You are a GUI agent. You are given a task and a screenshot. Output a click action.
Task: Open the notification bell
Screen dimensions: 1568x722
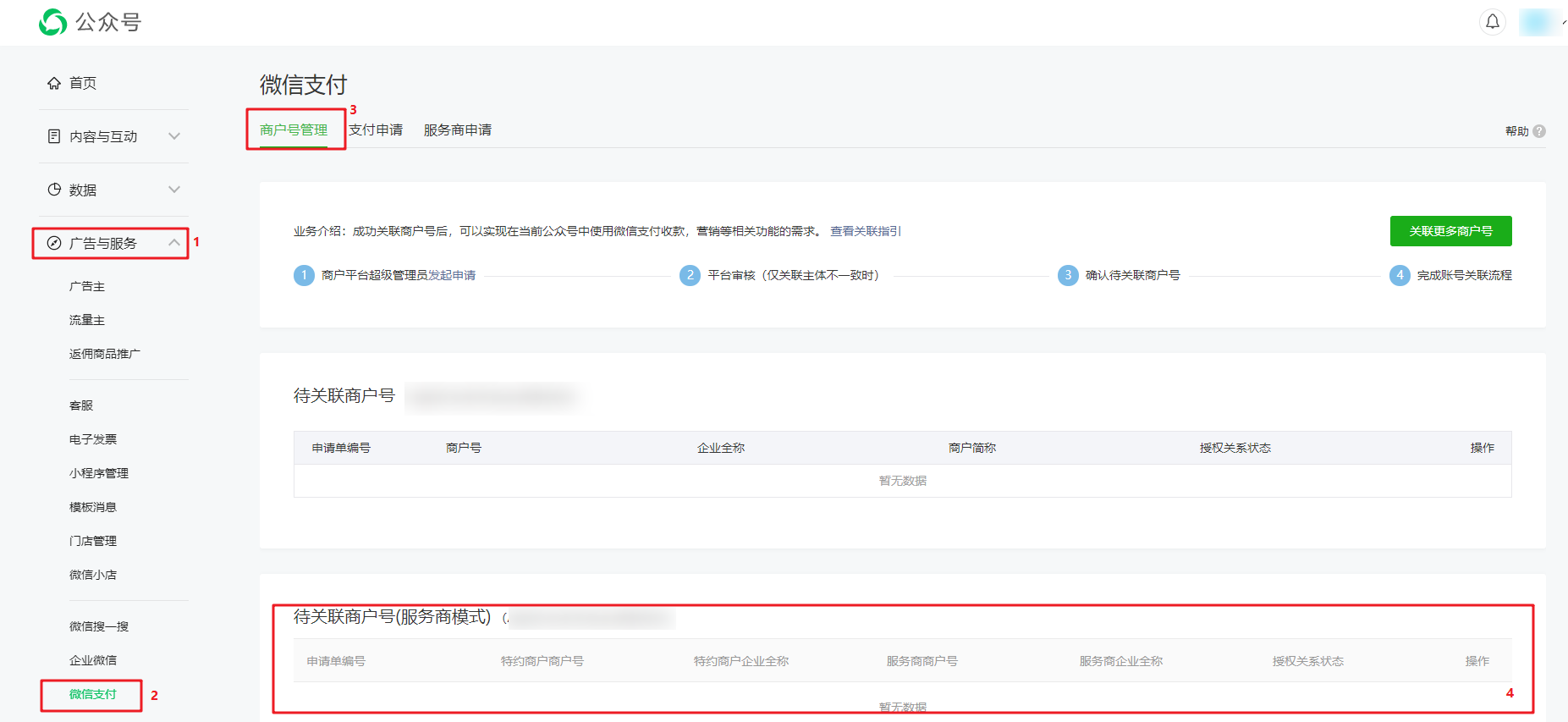1493,22
